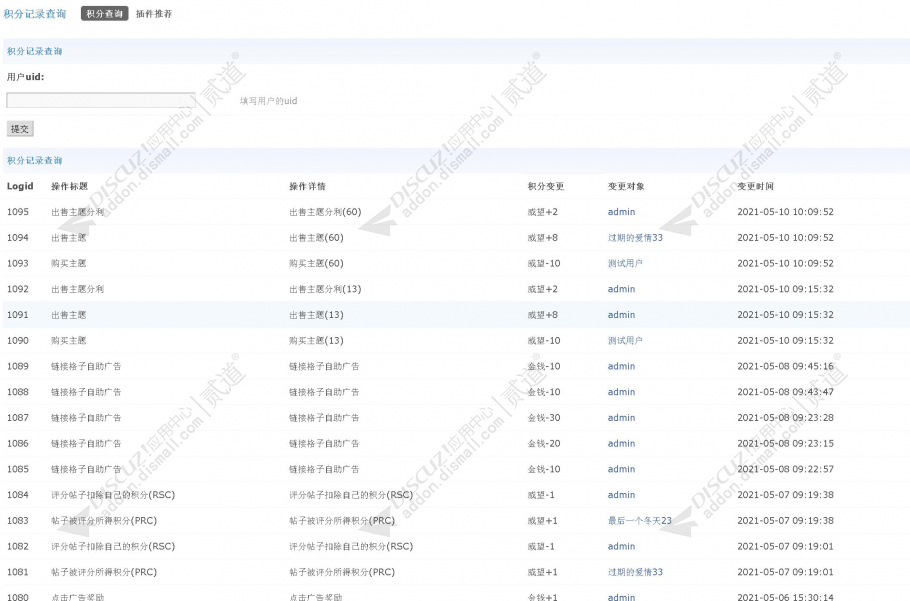
Task: Open admin link in Logid 1085 row
Action: coord(621,469)
